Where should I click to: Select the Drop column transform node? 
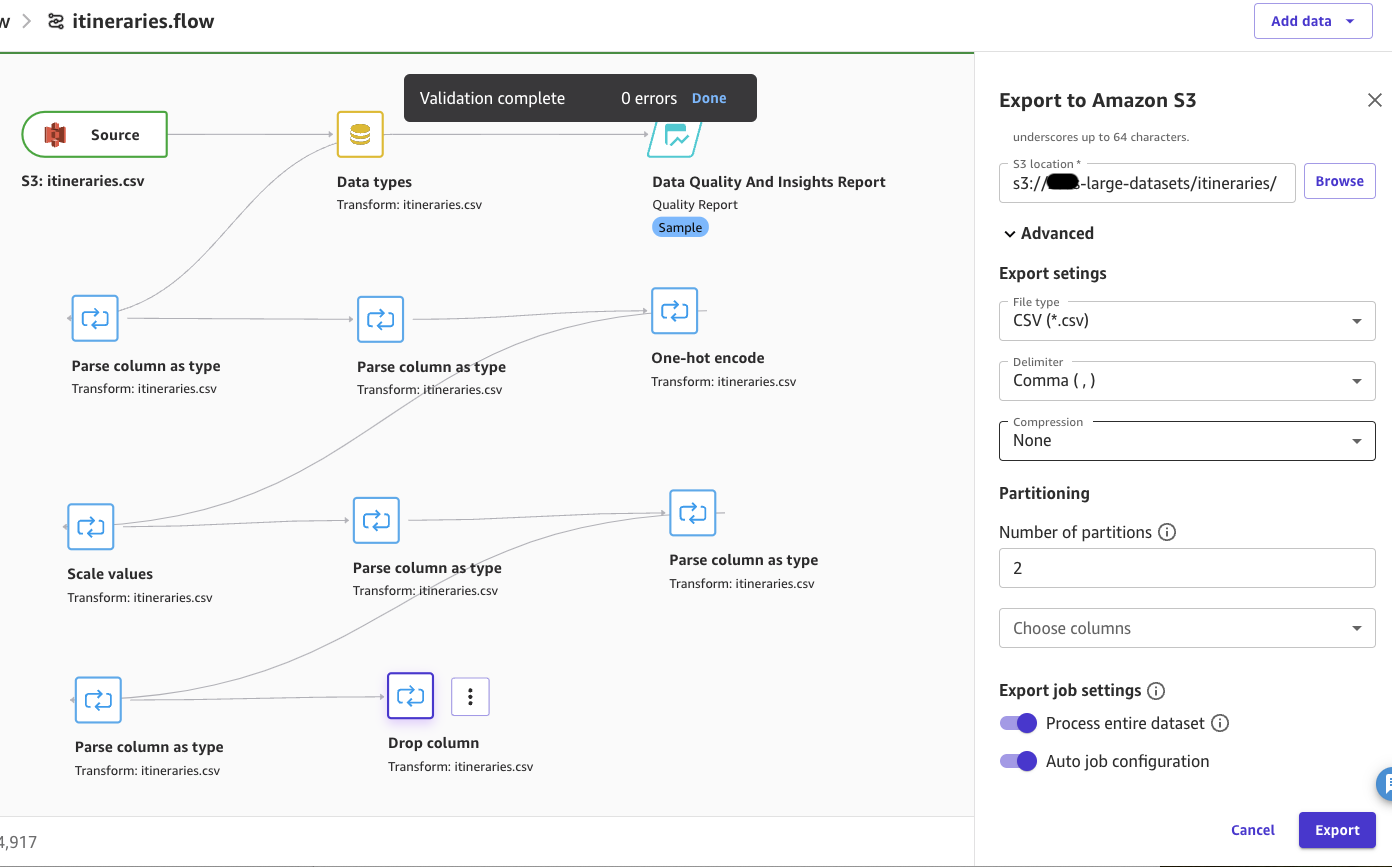click(x=411, y=696)
